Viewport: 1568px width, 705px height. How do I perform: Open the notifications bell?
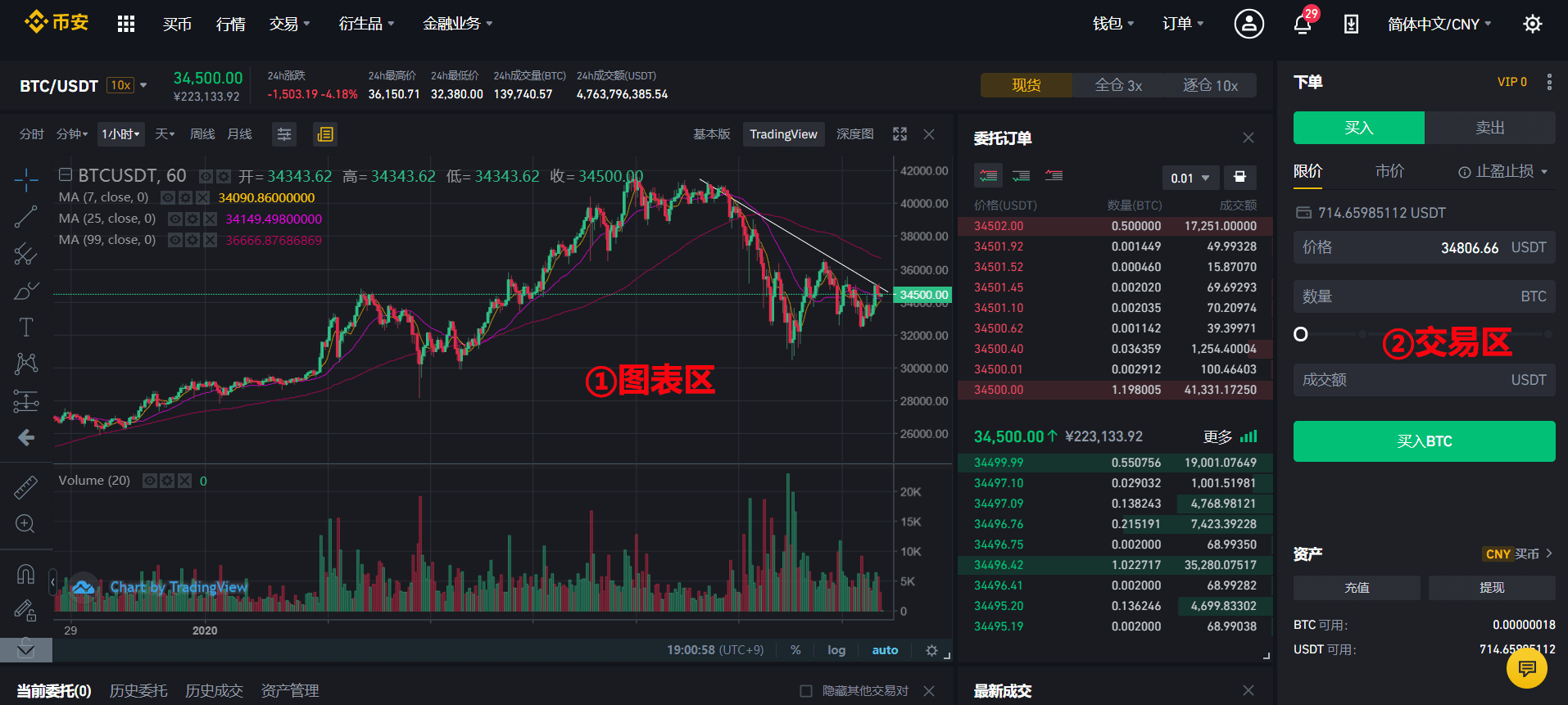click(x=1303, y=24)
